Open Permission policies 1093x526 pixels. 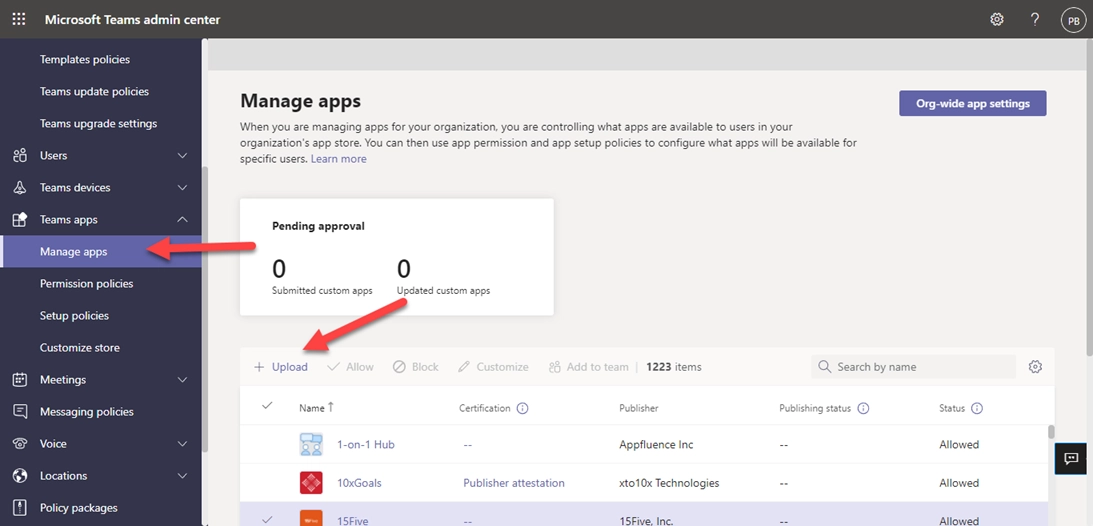(x=86, y=284)
